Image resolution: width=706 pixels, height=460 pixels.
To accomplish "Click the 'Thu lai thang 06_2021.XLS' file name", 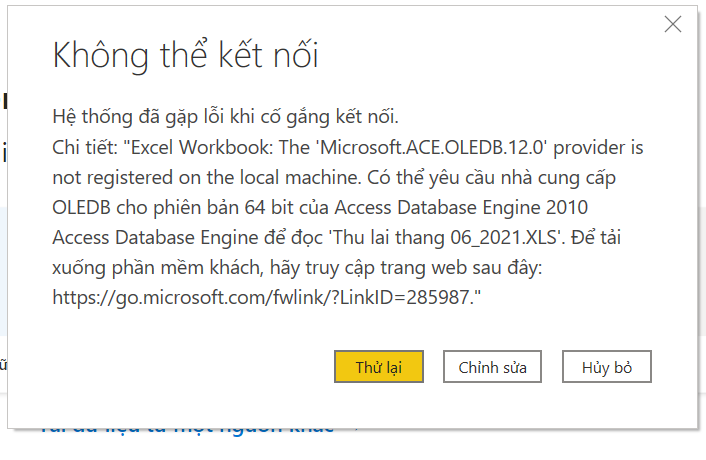I will coord(447,237).
